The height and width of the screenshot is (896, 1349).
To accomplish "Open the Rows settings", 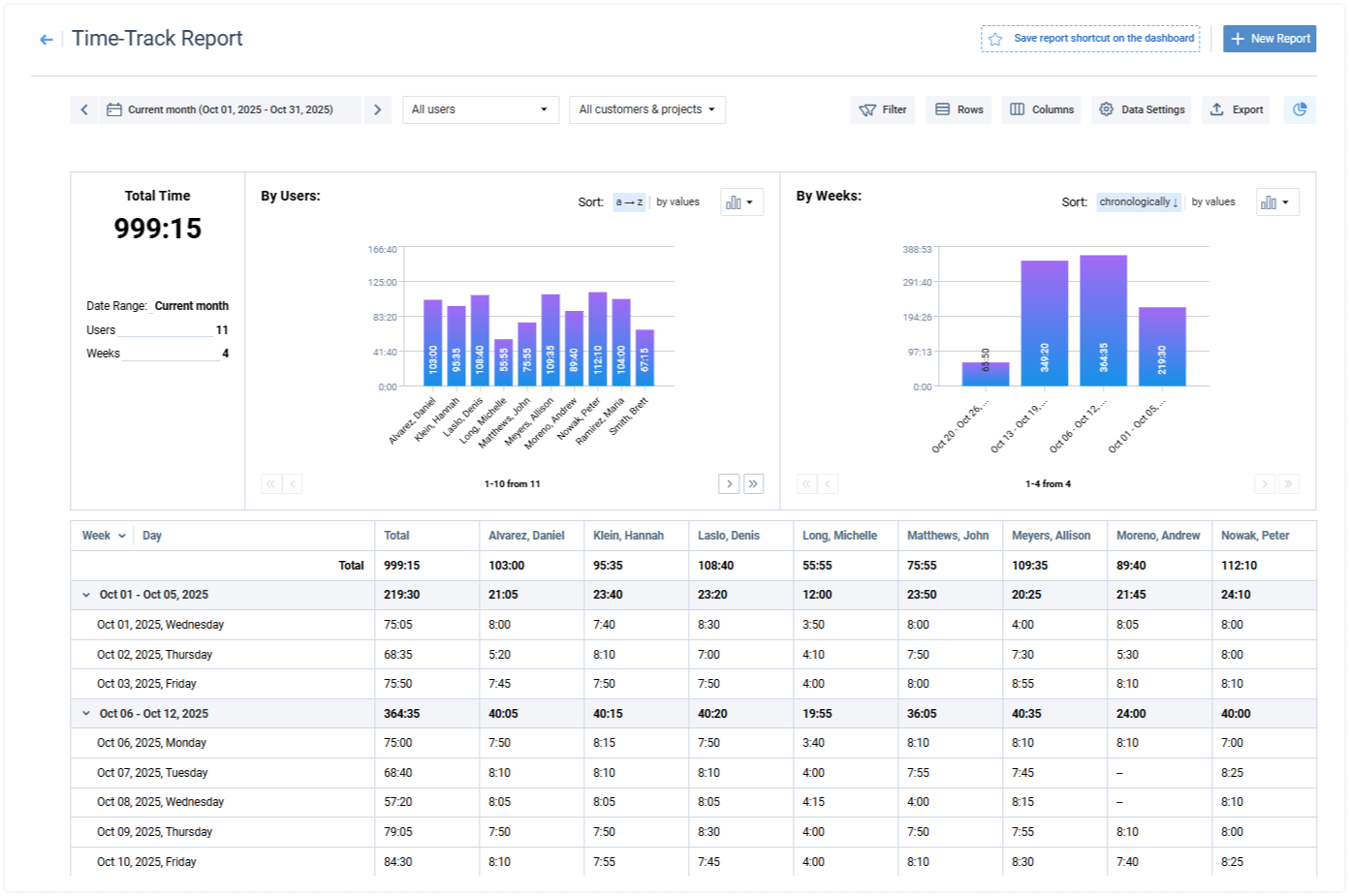I will pyautogui.click(x=958, y=109).
